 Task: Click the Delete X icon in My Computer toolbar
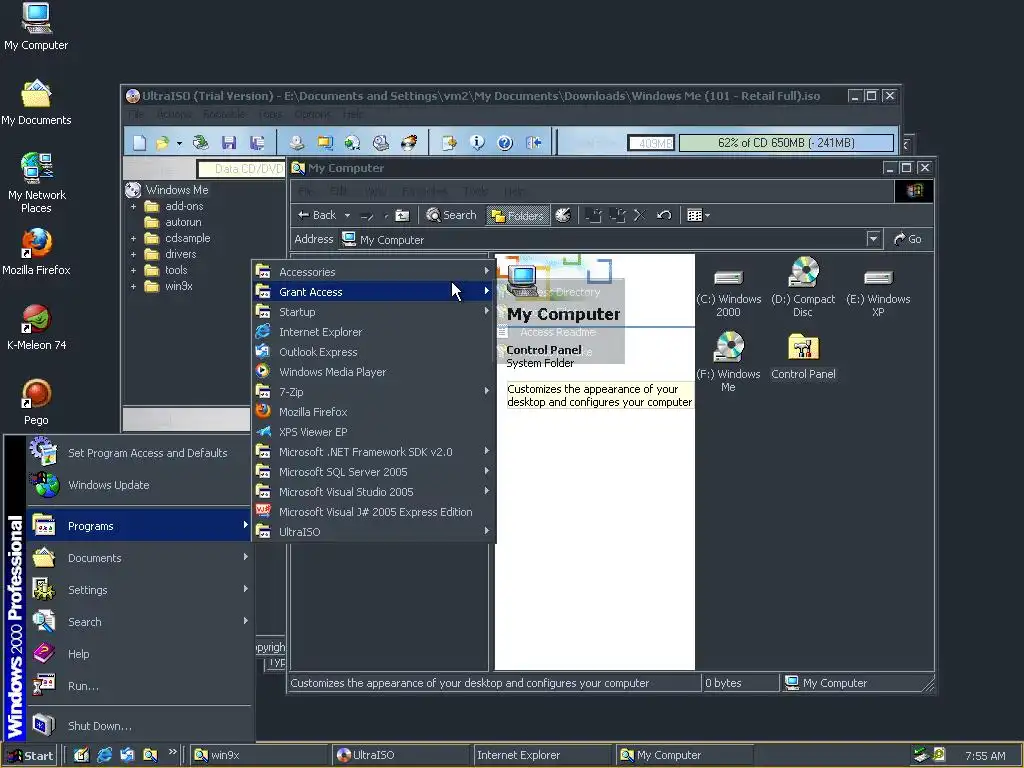pyautogui.click(x=639, y=215)
